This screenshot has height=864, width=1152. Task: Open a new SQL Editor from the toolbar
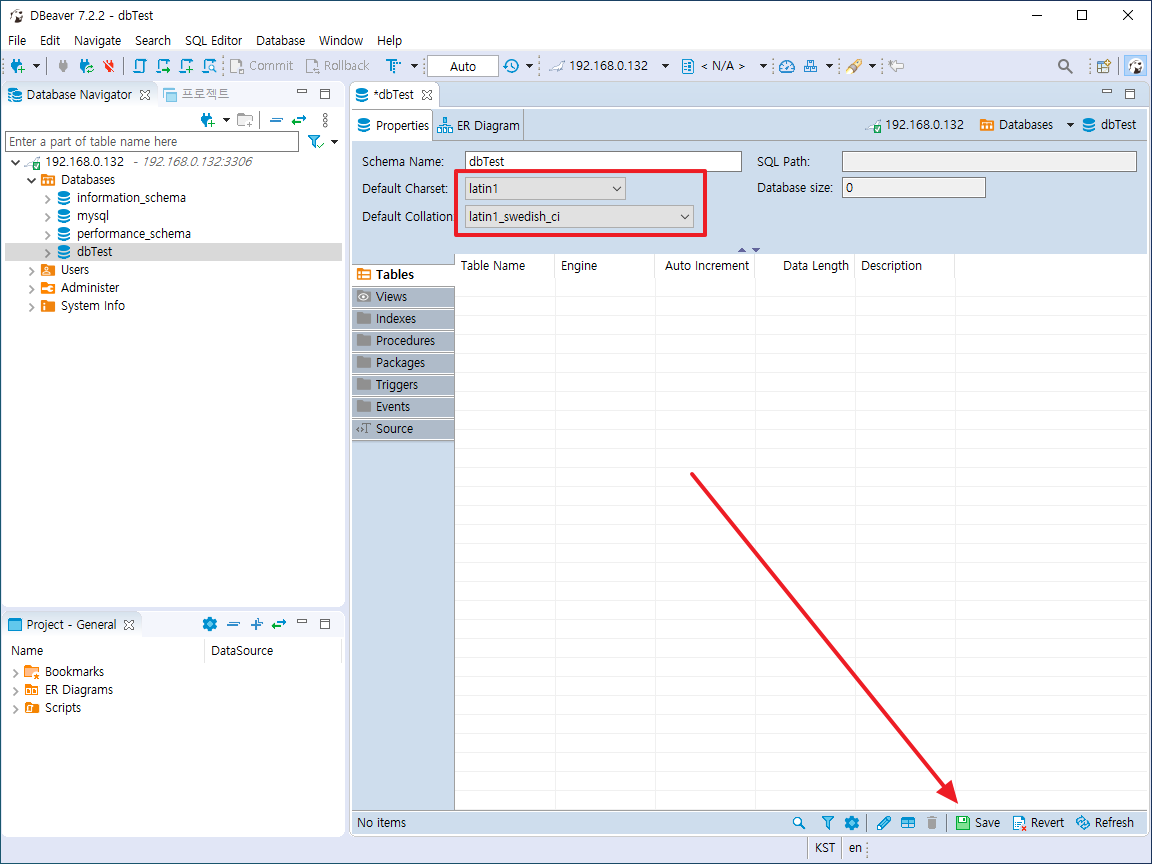[x=140, y=66]
